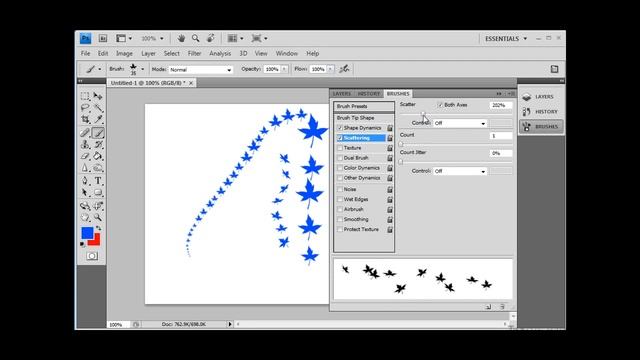Toggle the Both Axes checkbox

point(440,105)
